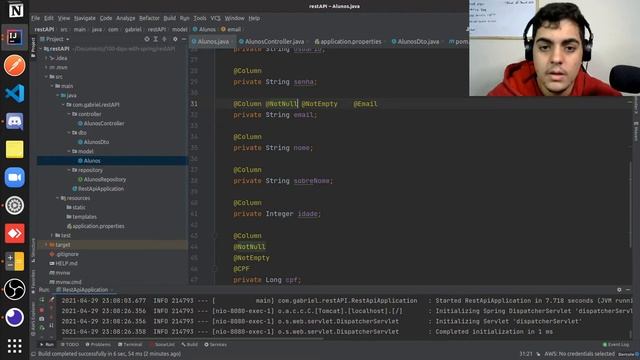Open the AnyDesk red dock icon

(14, 233)
